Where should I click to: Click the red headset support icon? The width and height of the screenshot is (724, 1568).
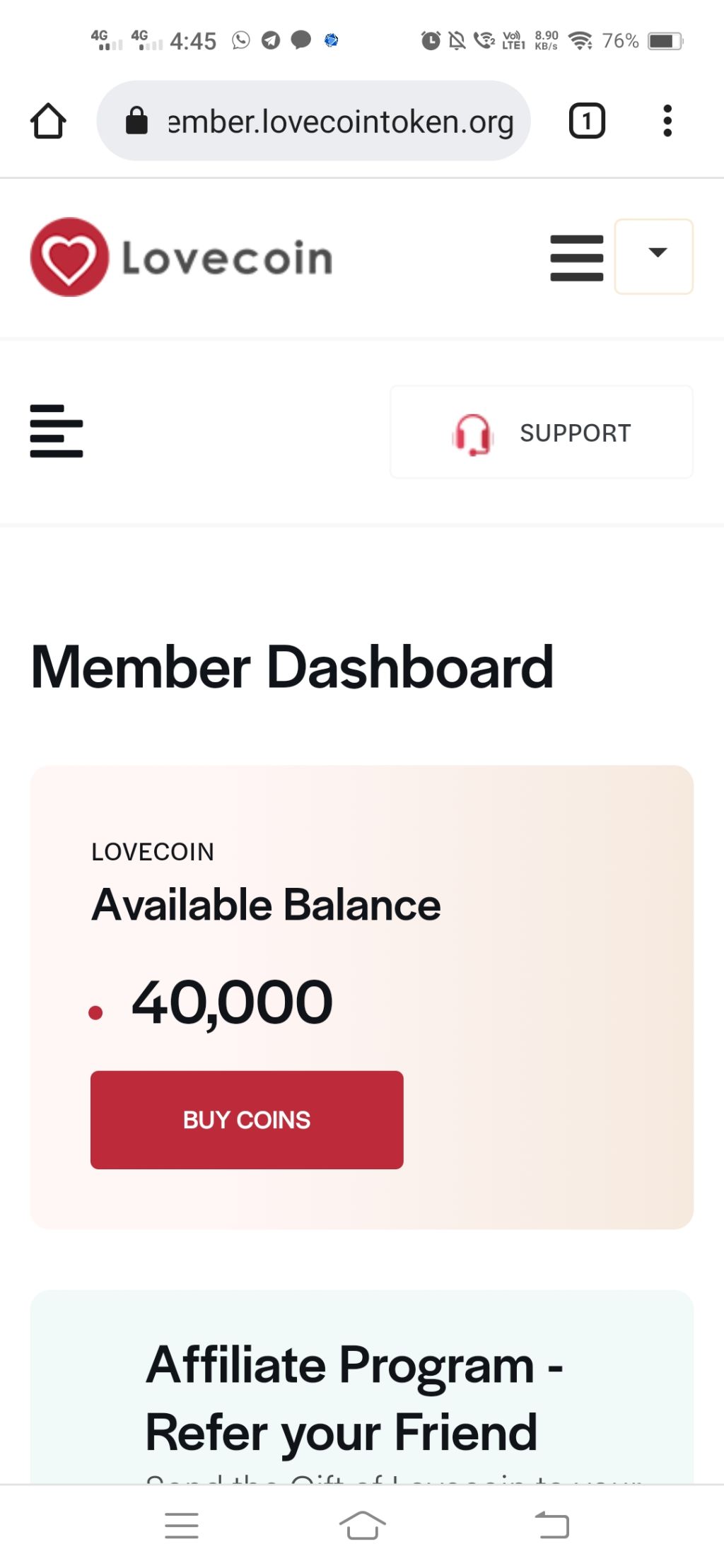(472, 434)
